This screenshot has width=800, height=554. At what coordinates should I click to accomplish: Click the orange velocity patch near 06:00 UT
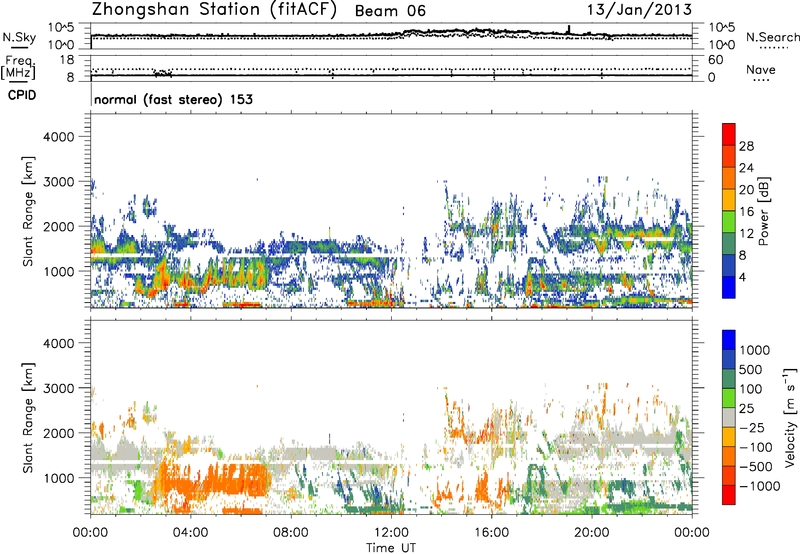[239, 480]
